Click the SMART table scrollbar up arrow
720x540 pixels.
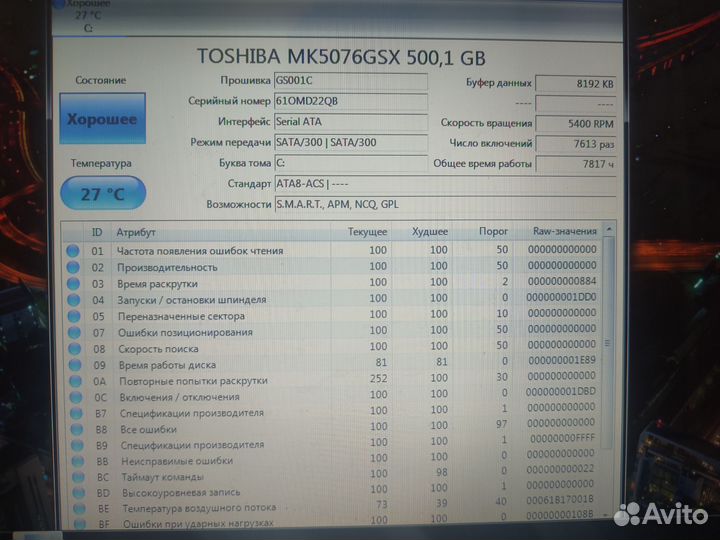coord(609,229)
